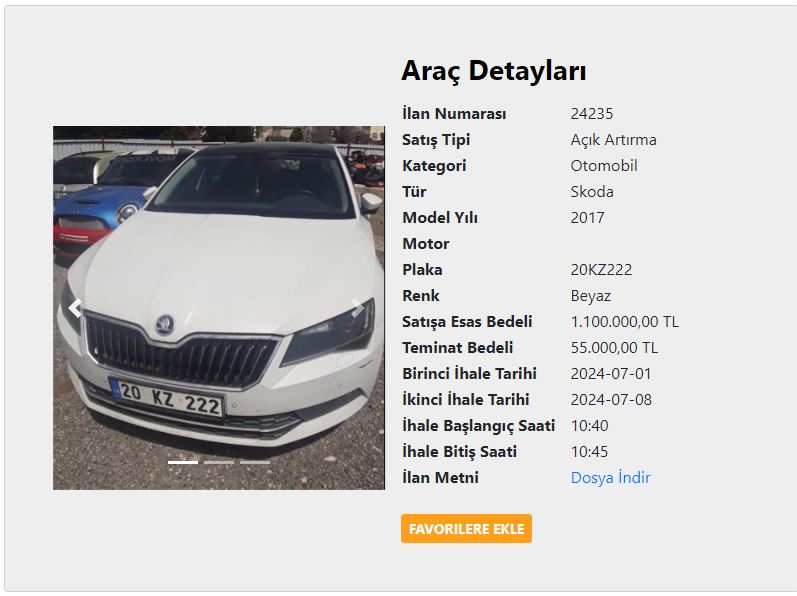
Task: Click the Araç Detayları heading
Action: click(x=494, y=71)
